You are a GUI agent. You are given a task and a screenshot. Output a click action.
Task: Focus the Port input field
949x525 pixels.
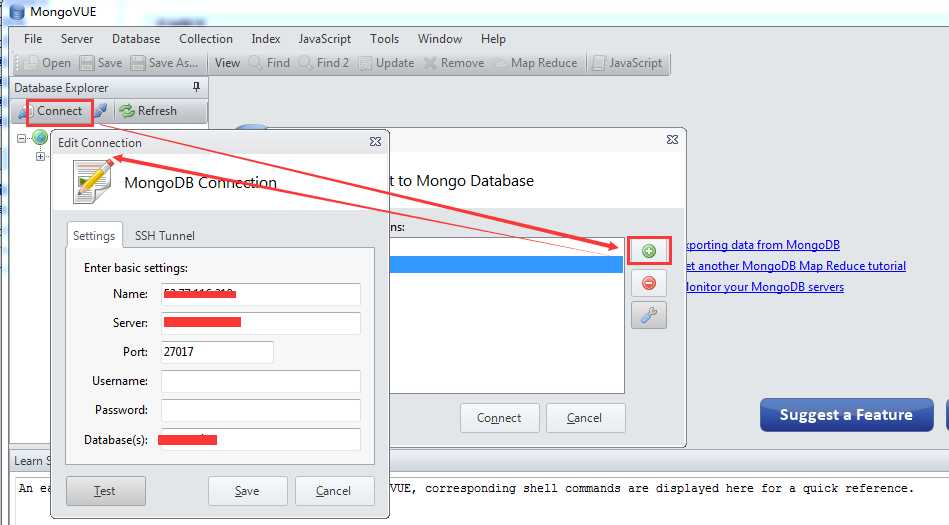coord(217,352)
